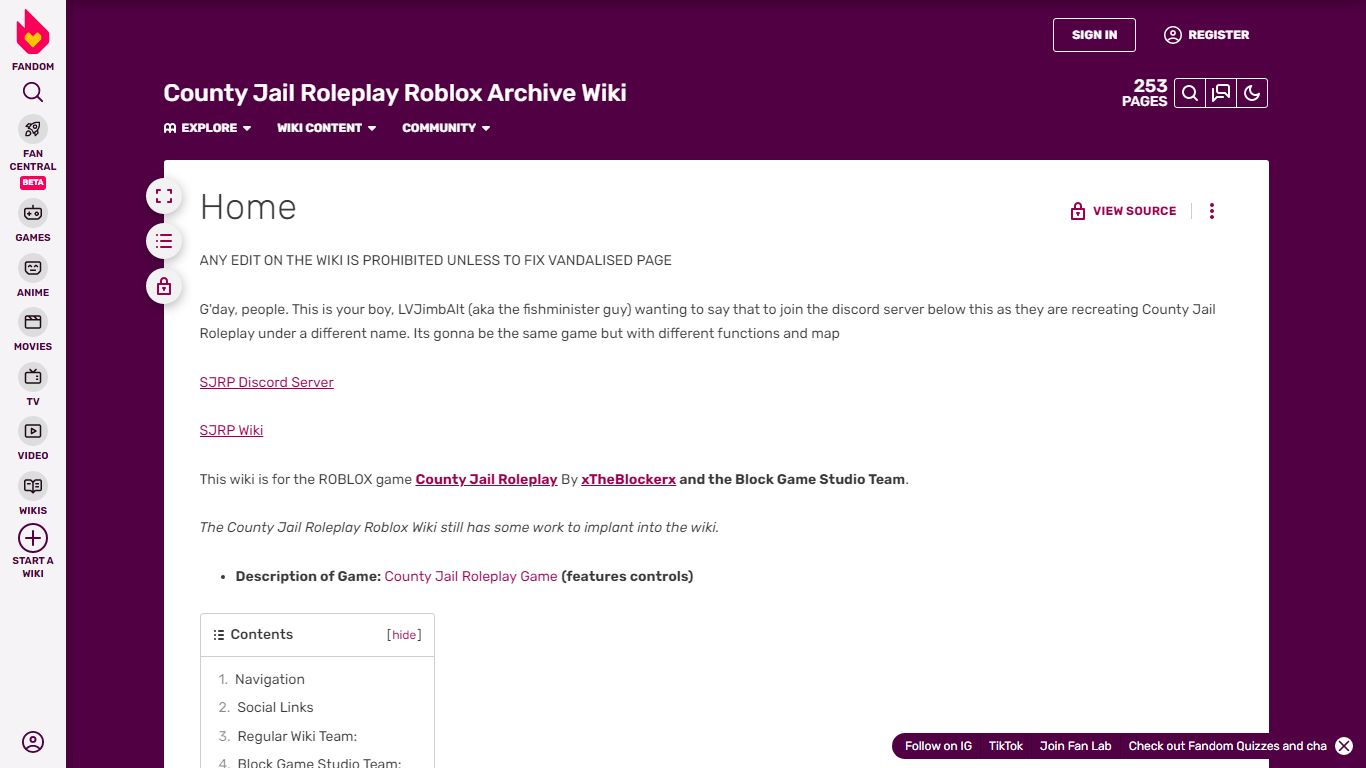Image resolution: width=1366 pixels, height=768 pixels.
Task: Toggle dark theme with the moon icon
Action: click(1252, 93)
